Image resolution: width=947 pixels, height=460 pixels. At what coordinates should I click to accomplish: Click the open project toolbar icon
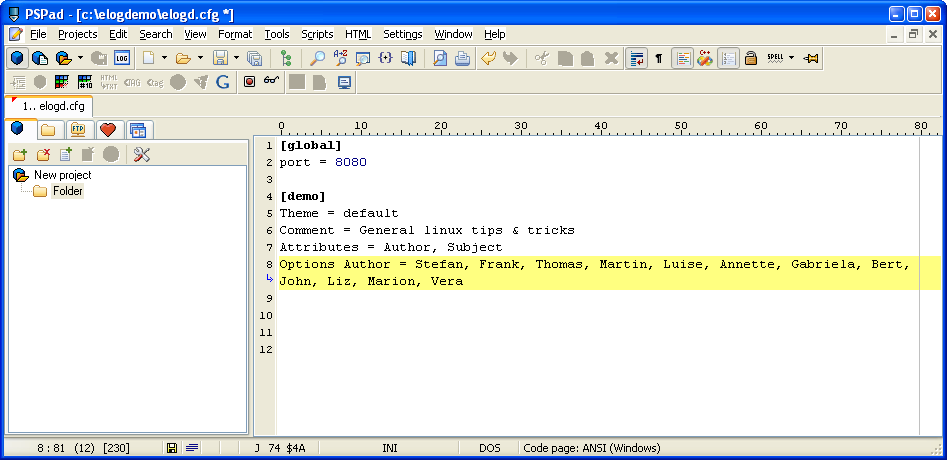pos(63,59)
